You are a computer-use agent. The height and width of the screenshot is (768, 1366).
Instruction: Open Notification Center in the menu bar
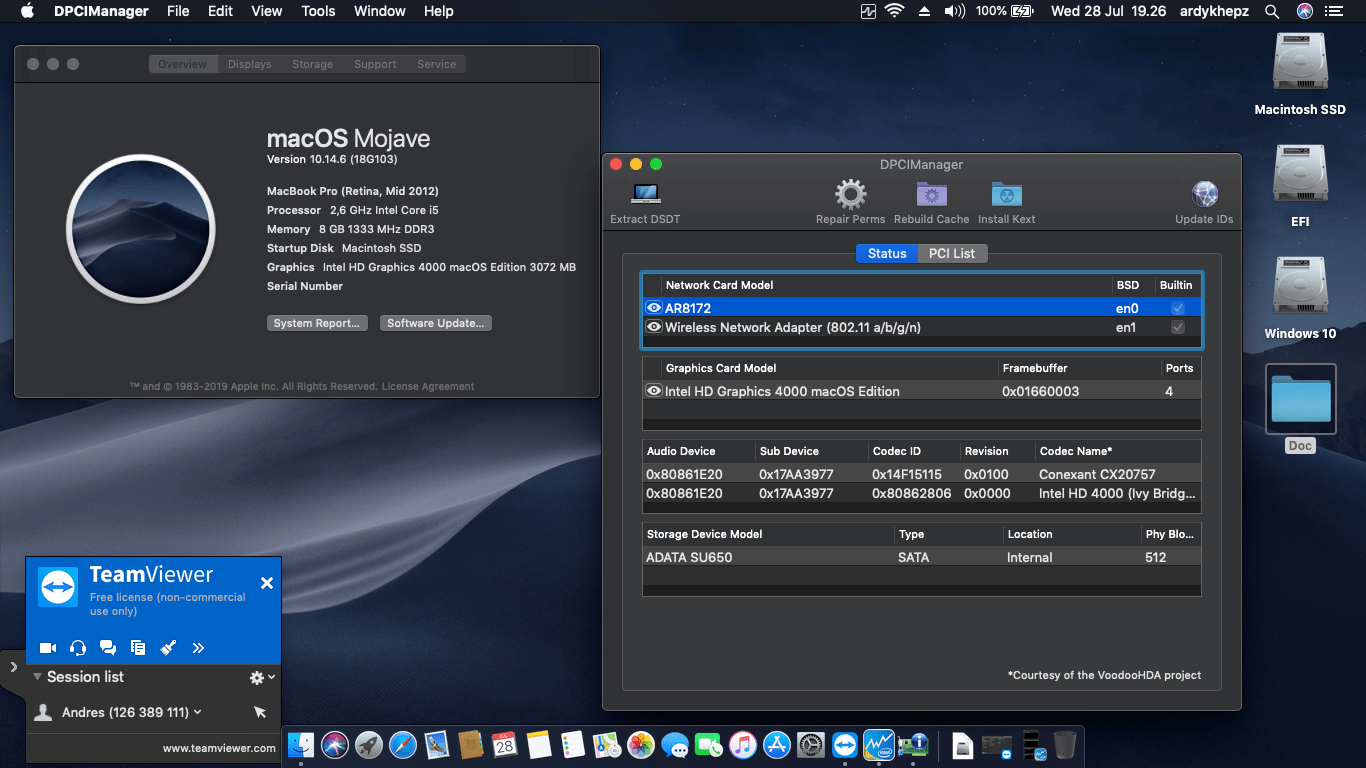(1333, 11)
